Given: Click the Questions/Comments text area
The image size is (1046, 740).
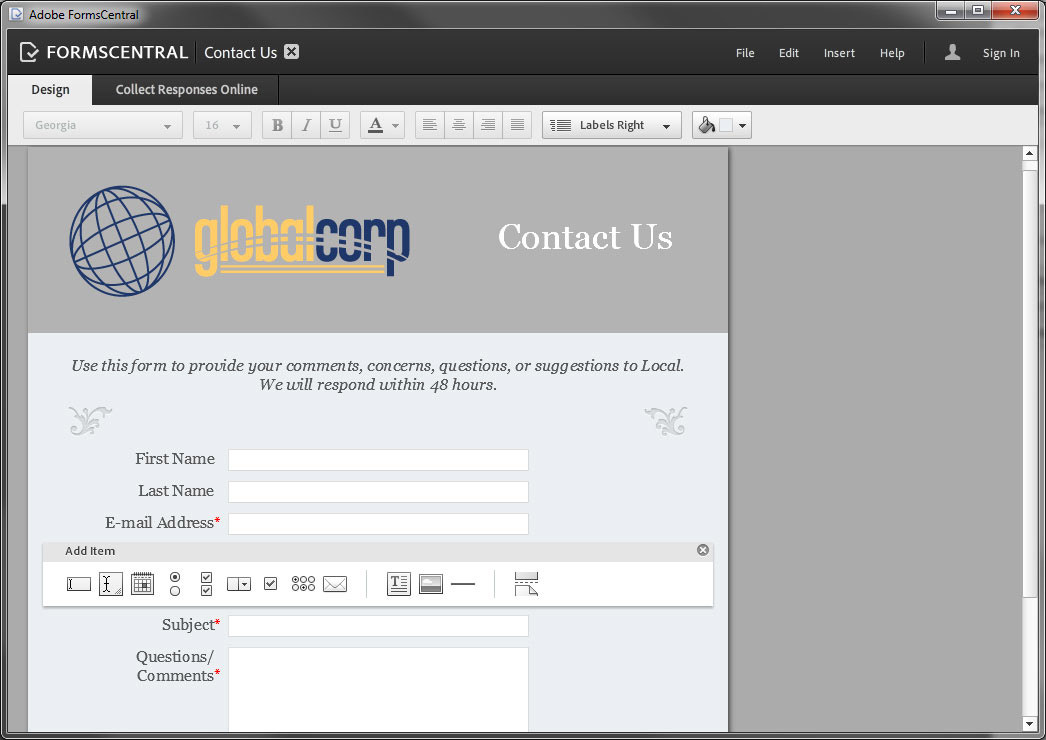Looking at the screenshot, I should [378, 689].
